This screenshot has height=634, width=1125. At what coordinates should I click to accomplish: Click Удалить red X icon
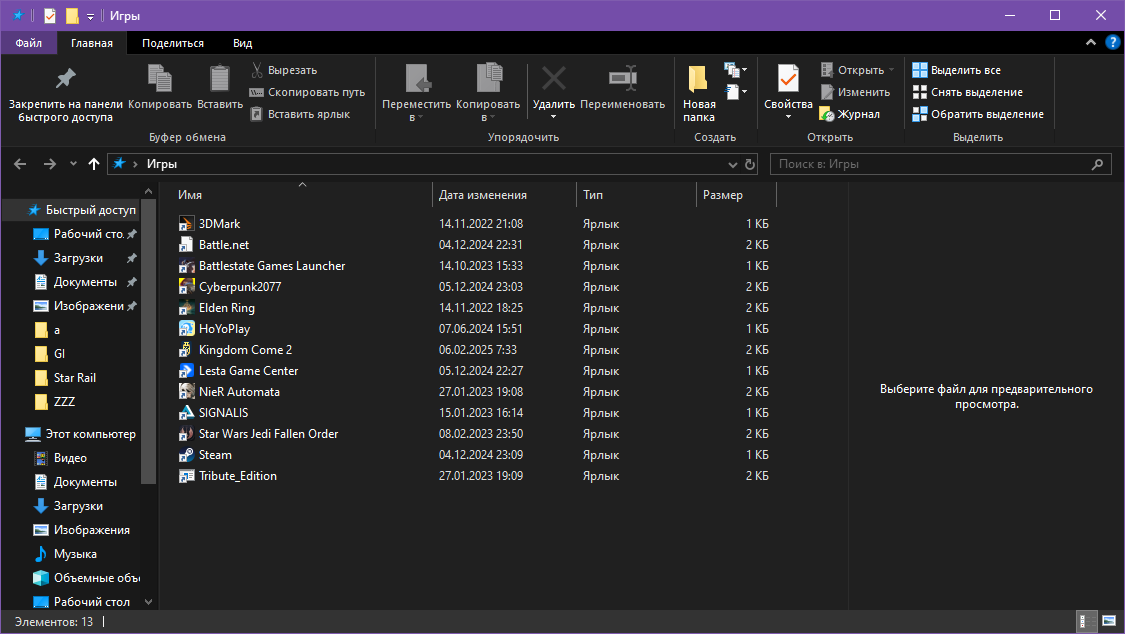point(553,78)
